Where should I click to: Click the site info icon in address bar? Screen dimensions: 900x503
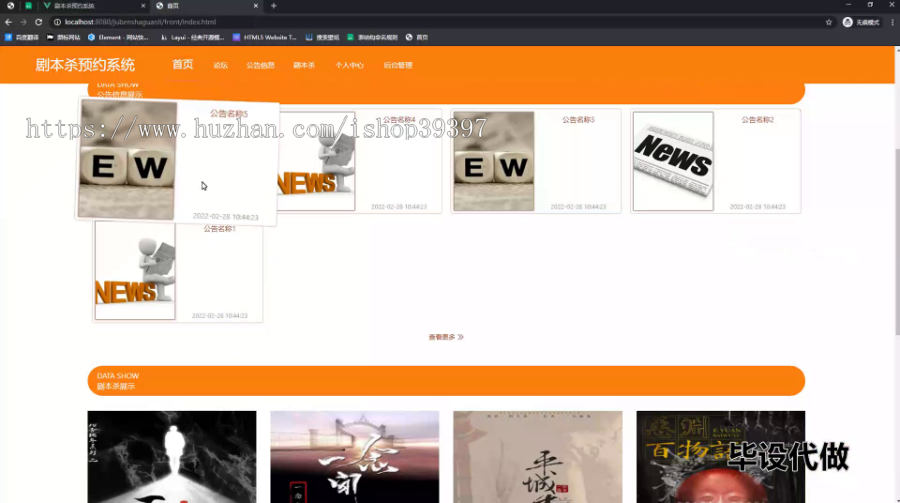(57, 22)
